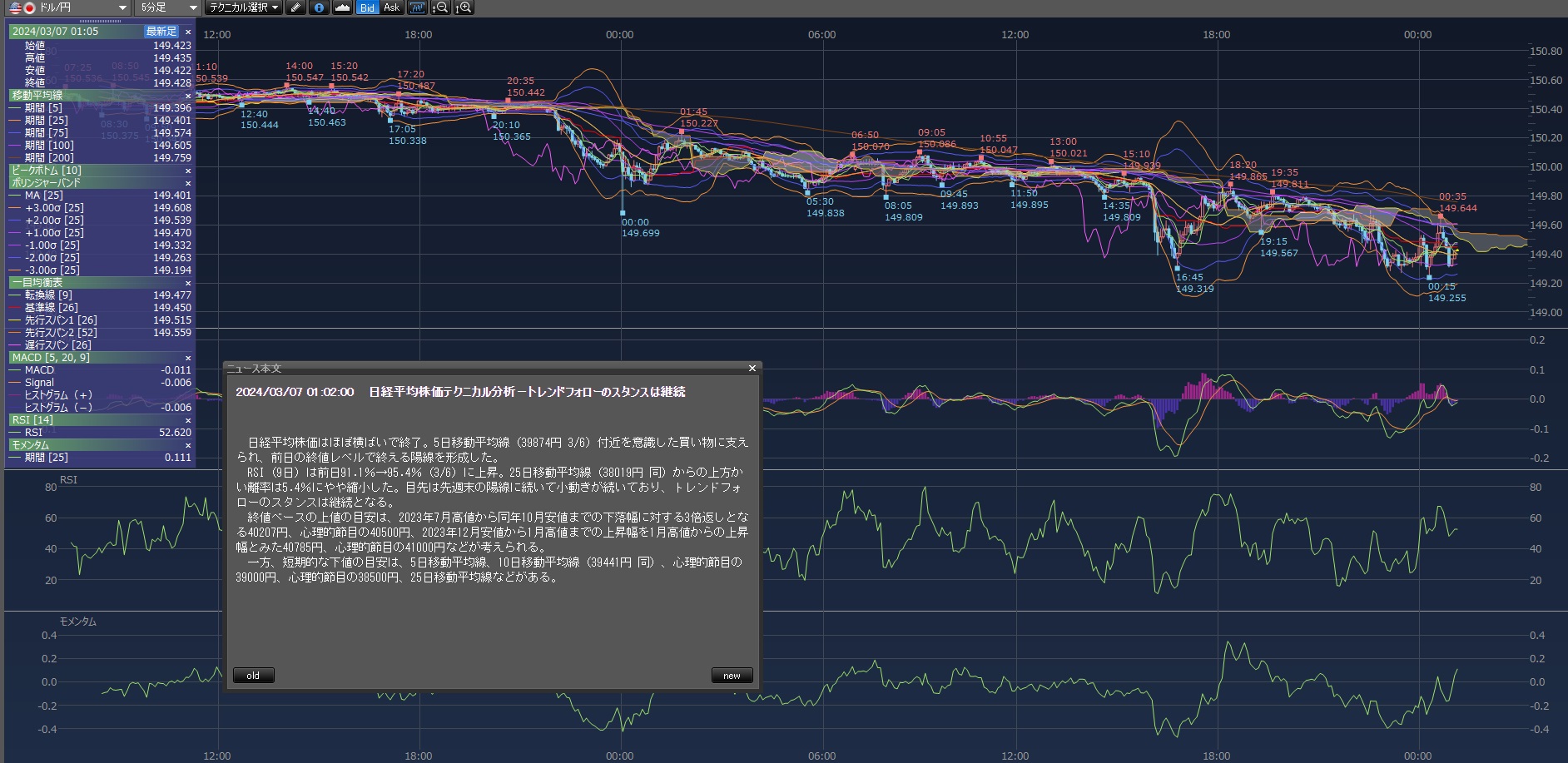Switch price display to Bid
Viewport: 1568px width, 763px height.
pyautogui.click(x=367, y=7)
